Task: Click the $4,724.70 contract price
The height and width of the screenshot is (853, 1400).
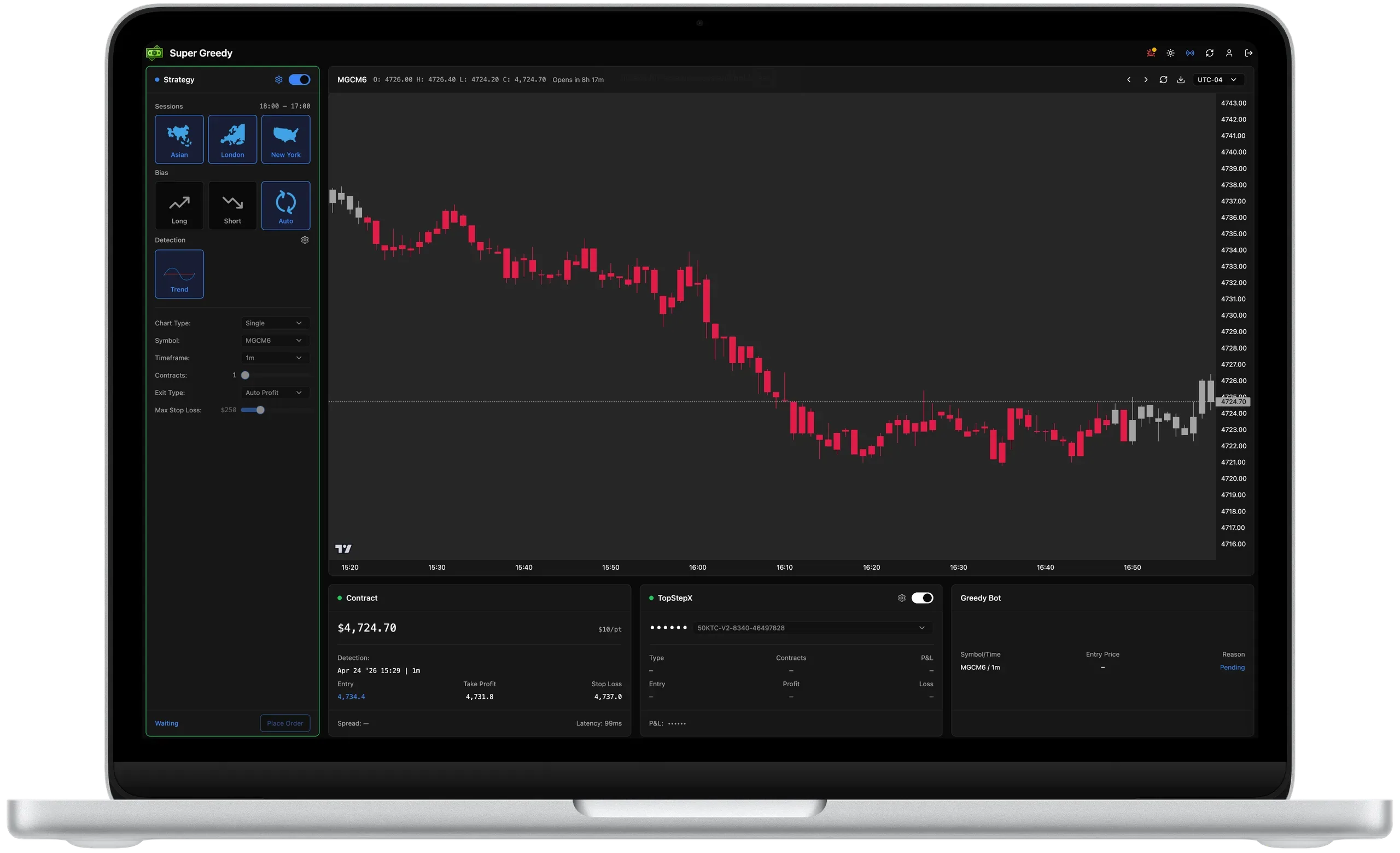Action: point(366,628)
